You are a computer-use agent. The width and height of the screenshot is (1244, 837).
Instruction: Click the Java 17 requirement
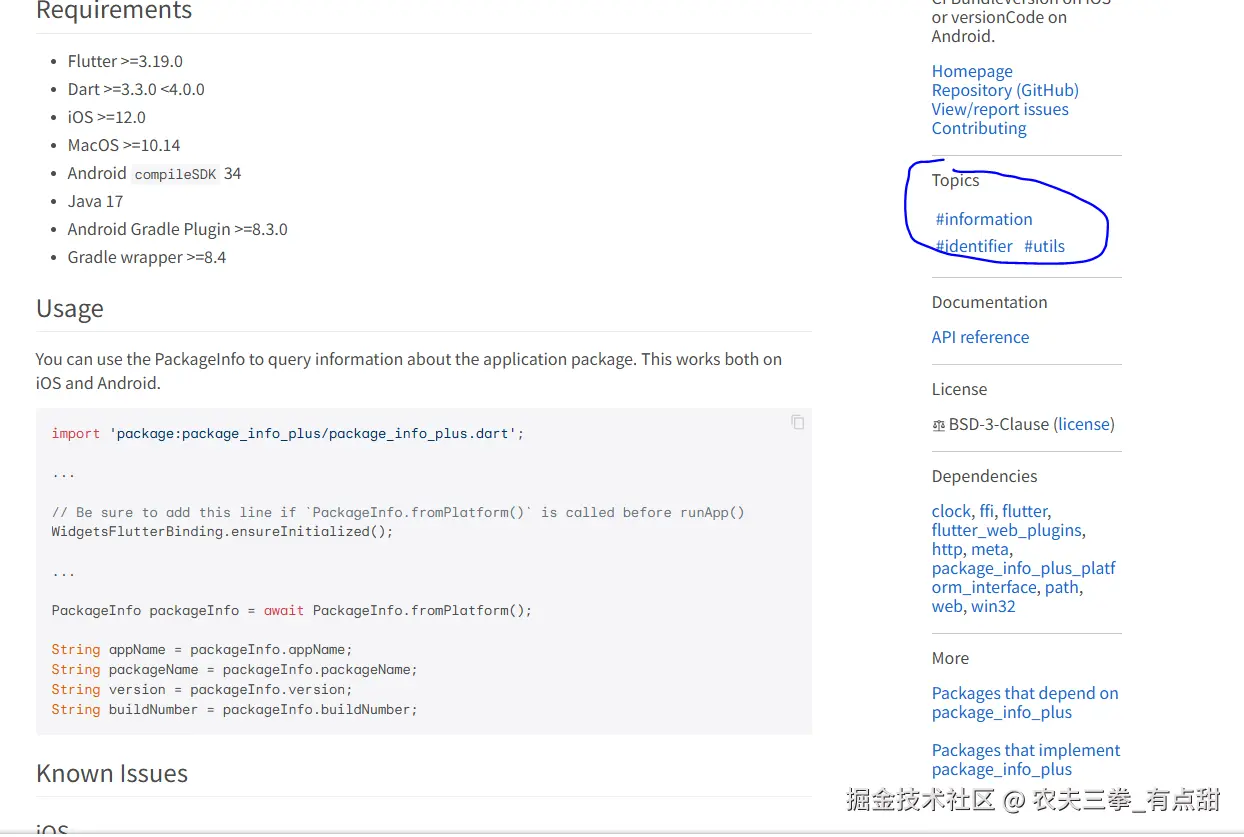pos(96,201)
